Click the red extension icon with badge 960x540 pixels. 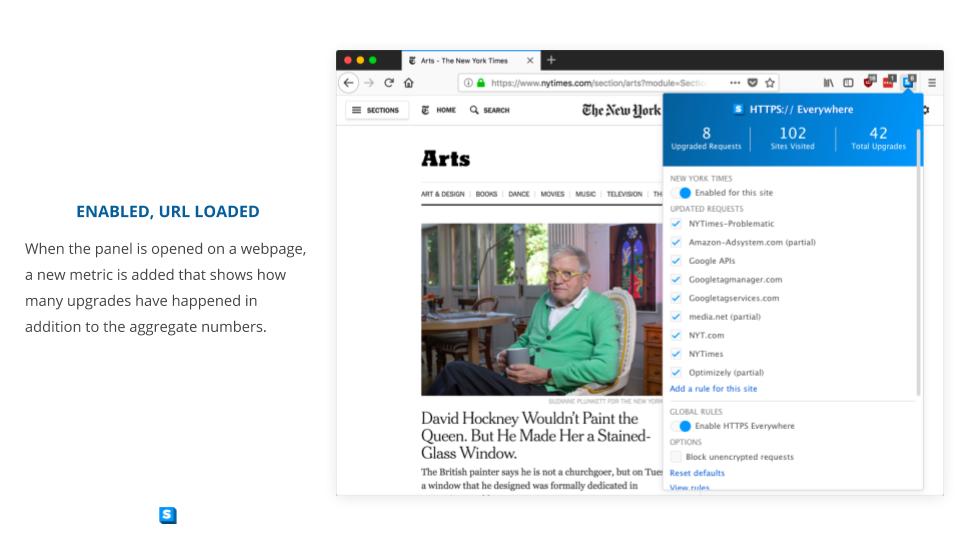click(x=889, y=81)
